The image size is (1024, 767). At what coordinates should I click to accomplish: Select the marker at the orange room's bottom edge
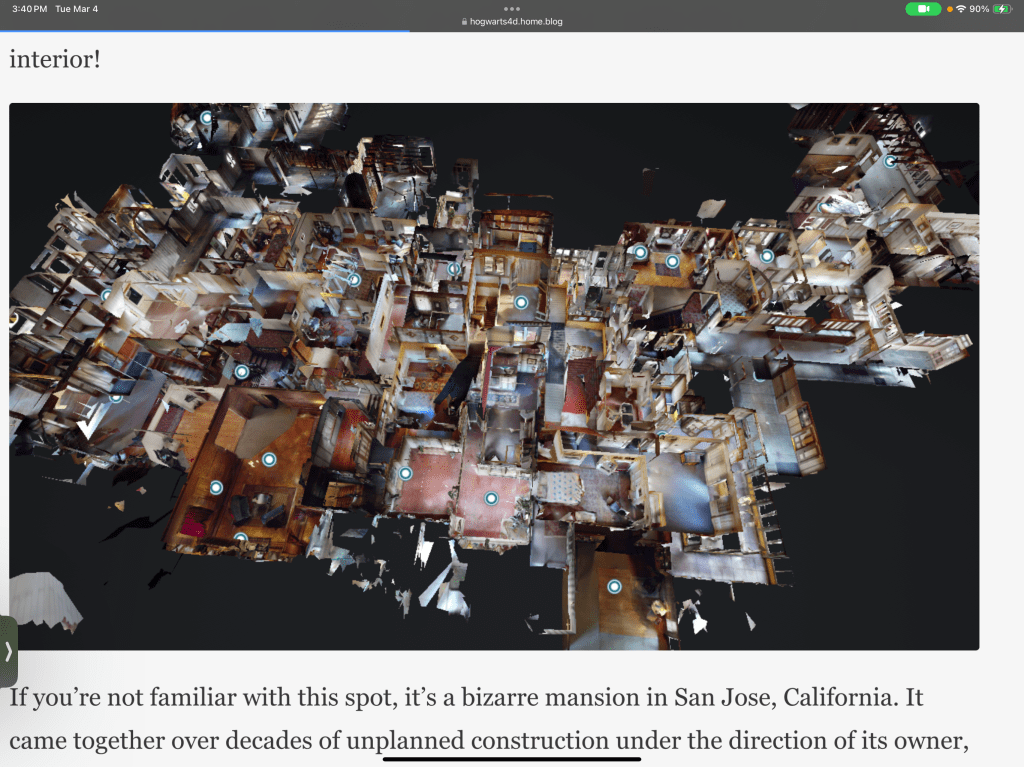pos(240,539)
